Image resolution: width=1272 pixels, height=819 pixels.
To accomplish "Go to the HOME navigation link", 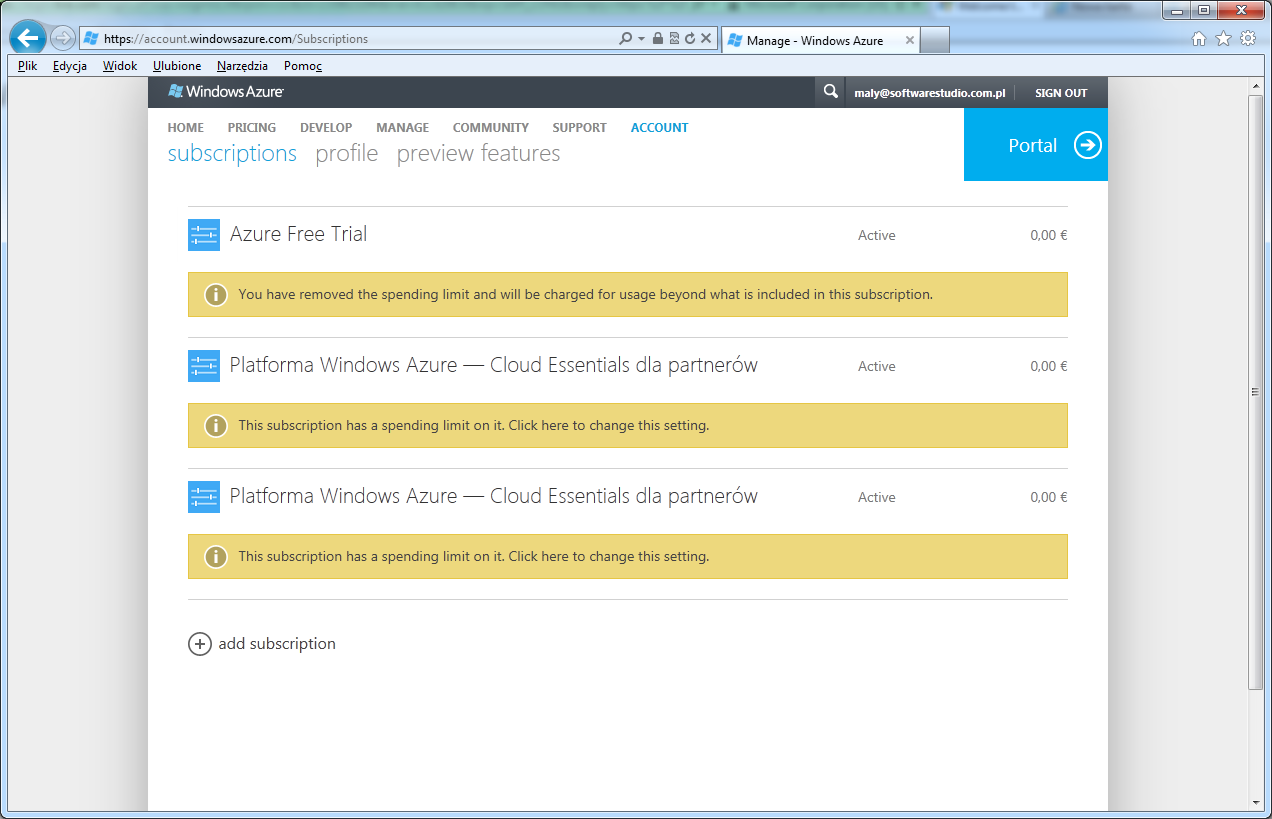I will (x=186, y=128).
